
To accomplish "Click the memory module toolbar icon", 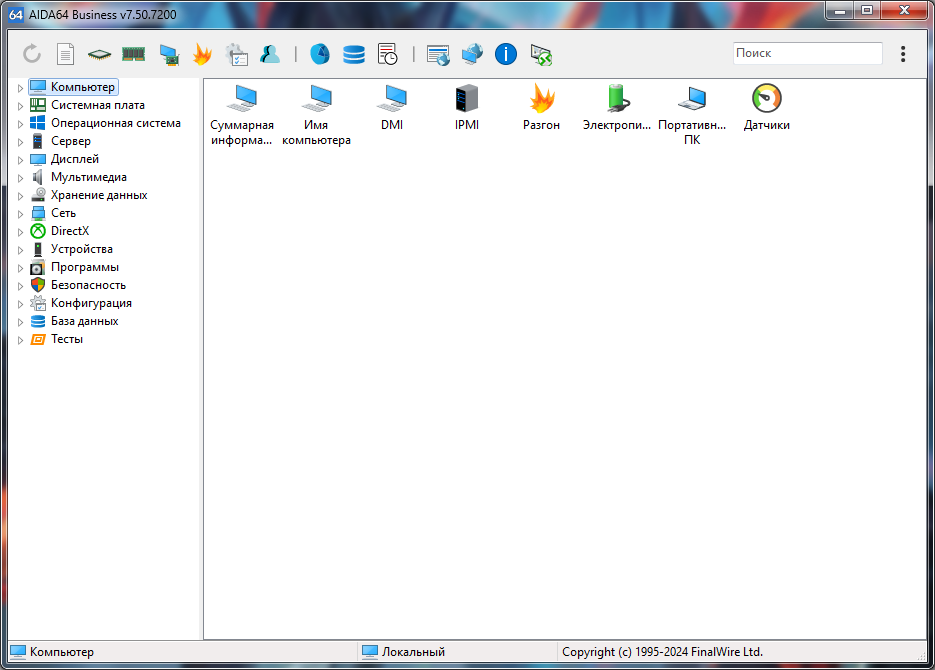I will click(134, 55).
